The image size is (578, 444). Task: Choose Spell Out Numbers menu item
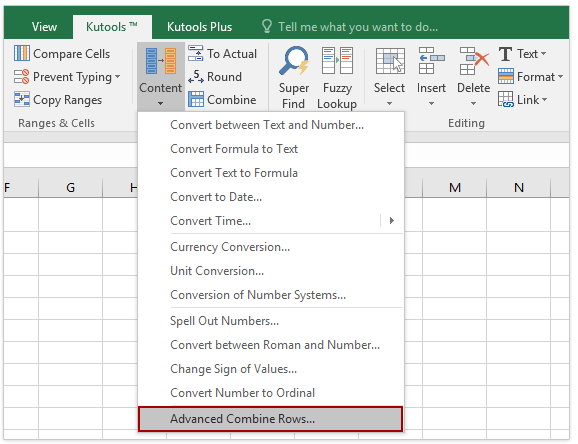coord(271,321)
